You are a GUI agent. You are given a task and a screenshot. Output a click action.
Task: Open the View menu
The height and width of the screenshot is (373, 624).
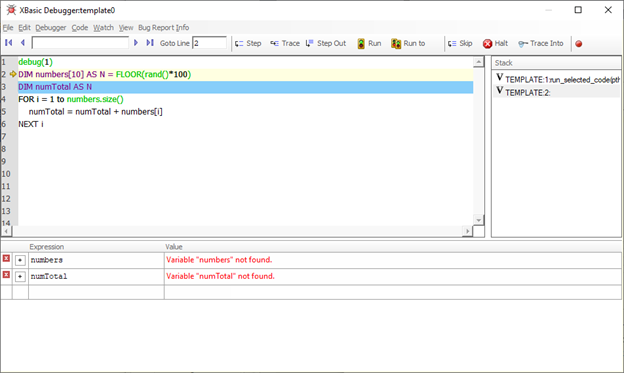click(x=126, y=27)
